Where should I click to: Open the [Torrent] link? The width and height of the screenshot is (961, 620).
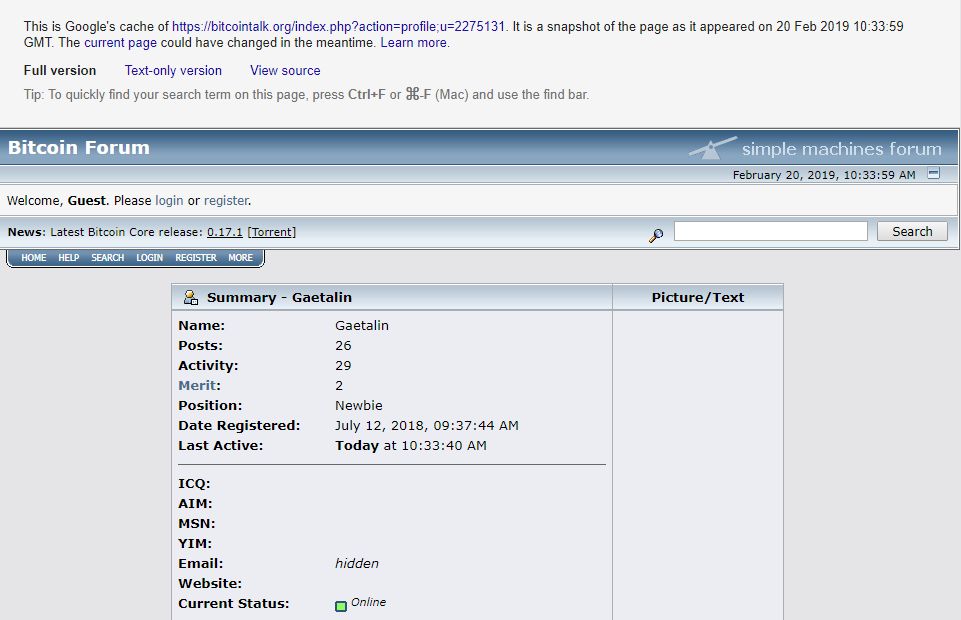pos(272,232)
